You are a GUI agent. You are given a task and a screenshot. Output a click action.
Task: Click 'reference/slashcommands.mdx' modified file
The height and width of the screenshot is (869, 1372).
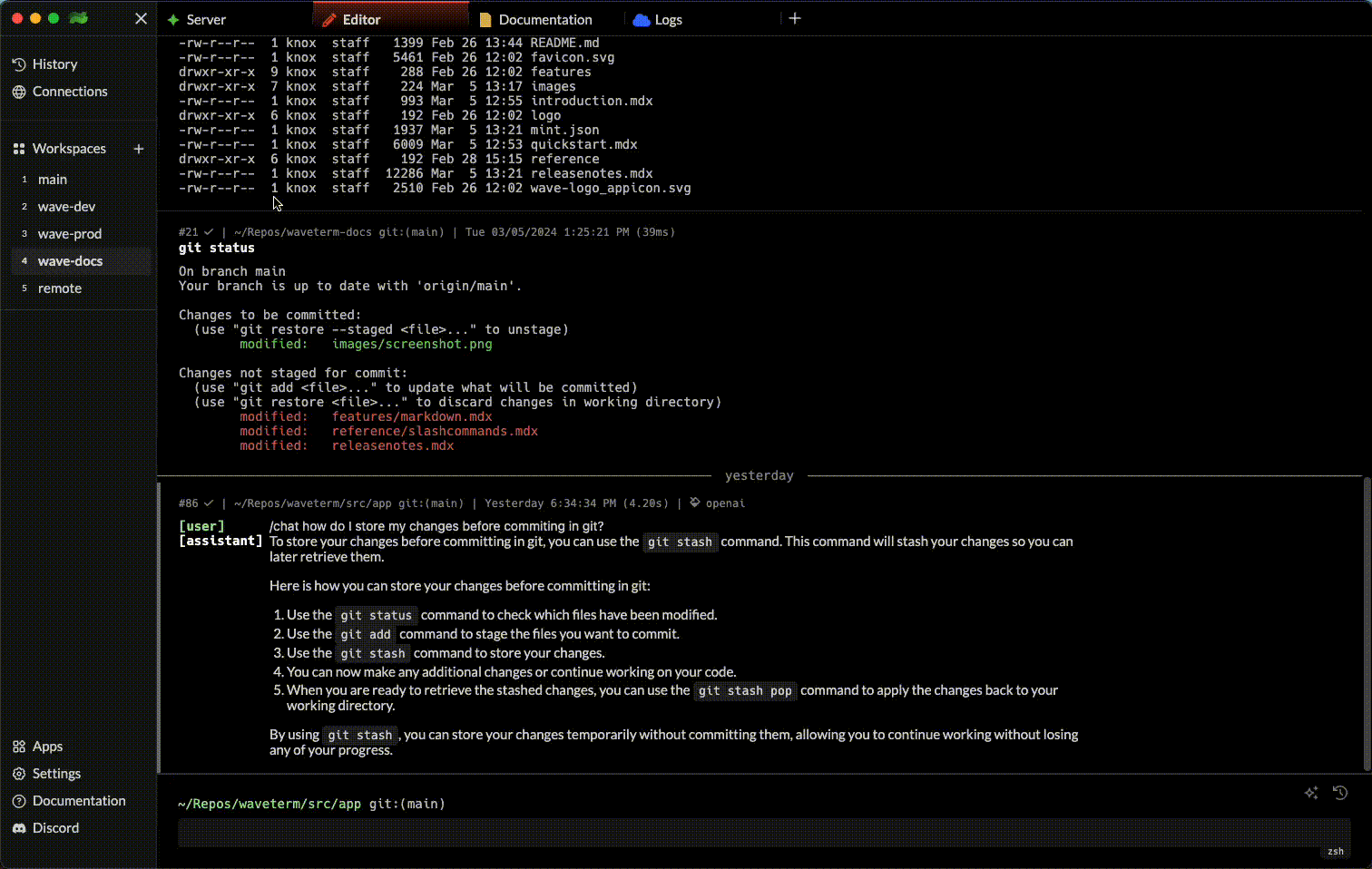[435, 431]
